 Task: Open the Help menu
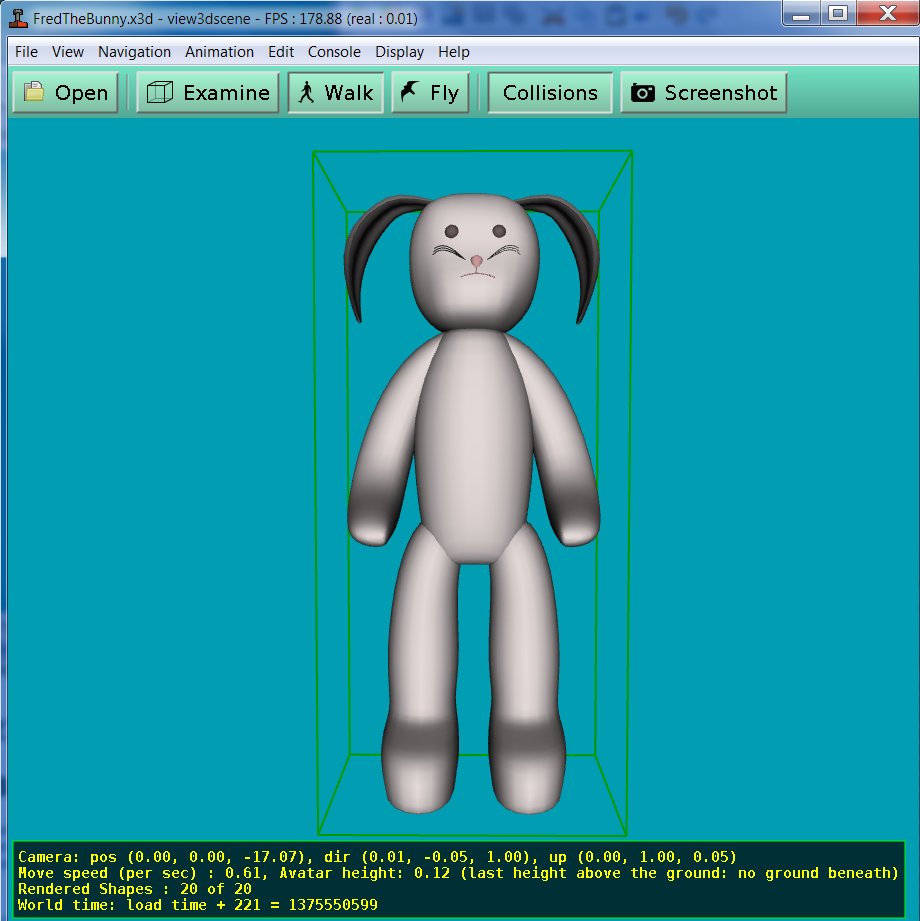pyautogui.click(x=454, y=52)
